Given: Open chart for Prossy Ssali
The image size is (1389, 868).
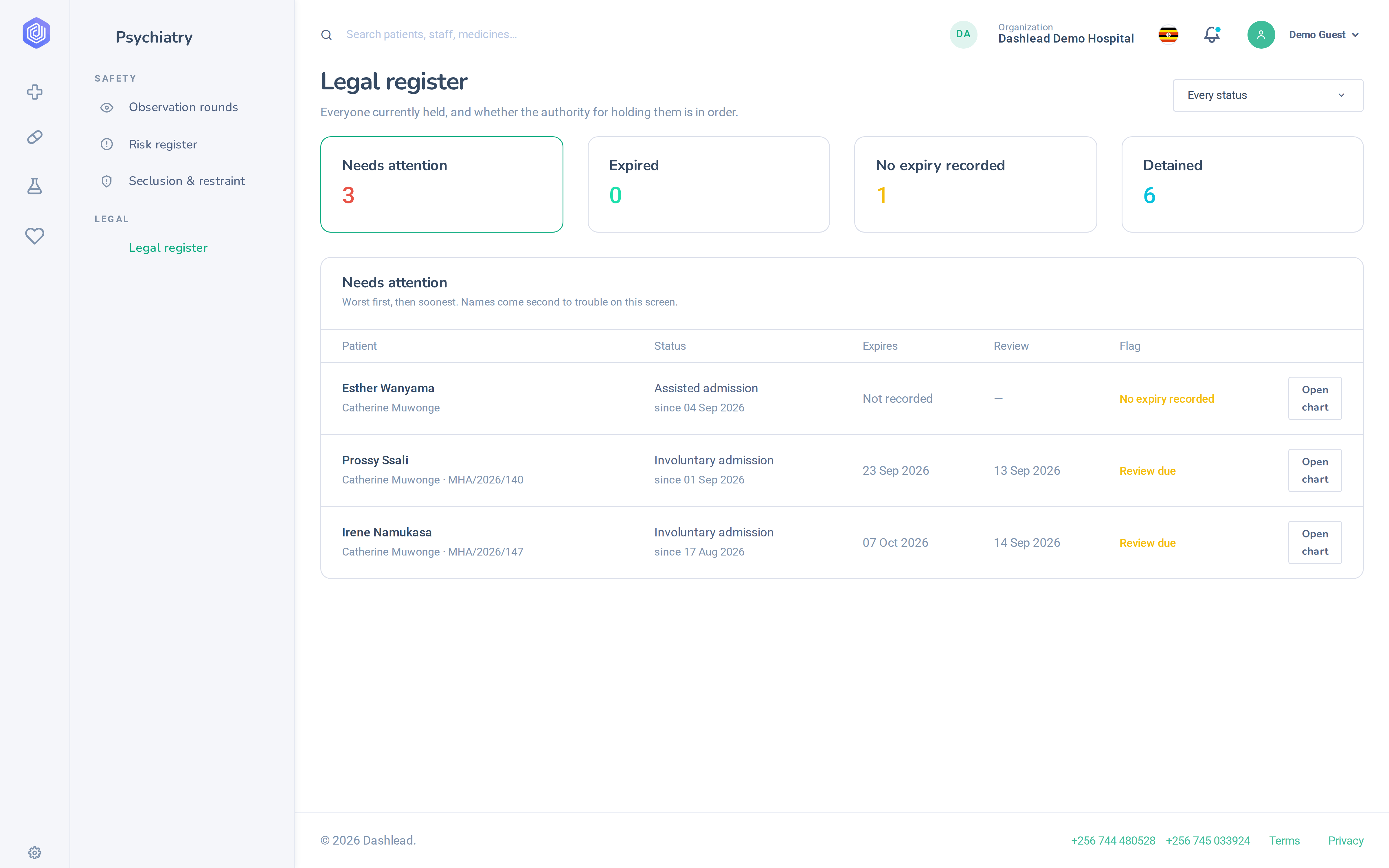Looking at the screenshot, I should click(1314, 470).
